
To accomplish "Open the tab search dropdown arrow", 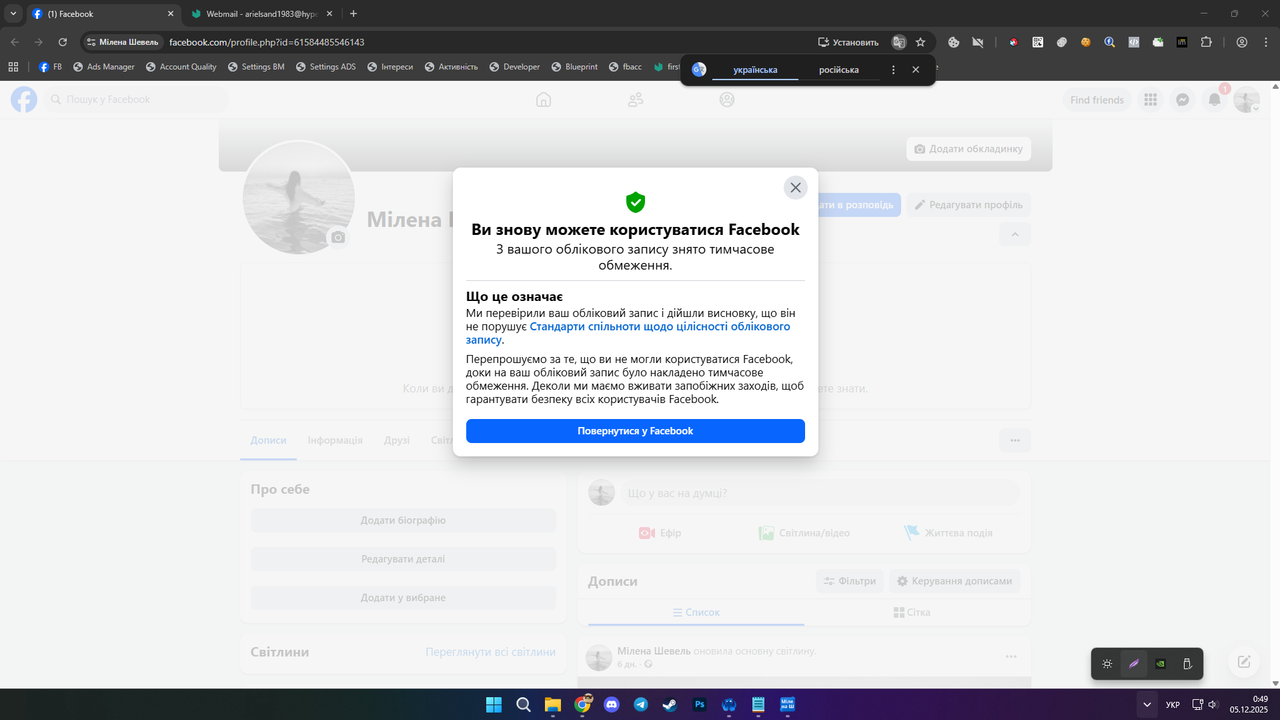I will click(13, 14).
